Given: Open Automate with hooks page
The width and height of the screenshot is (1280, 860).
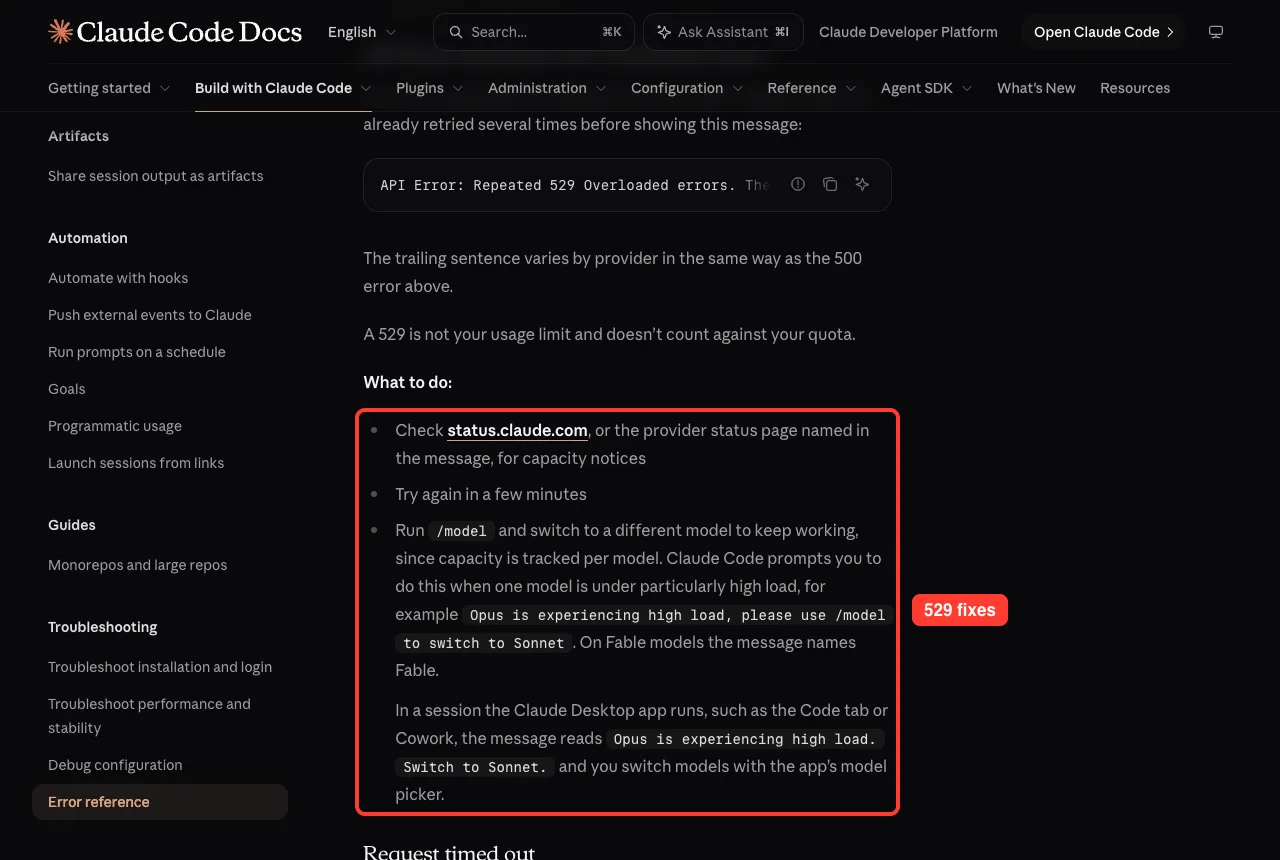Looking at the screenshot, I should point(118,278).
